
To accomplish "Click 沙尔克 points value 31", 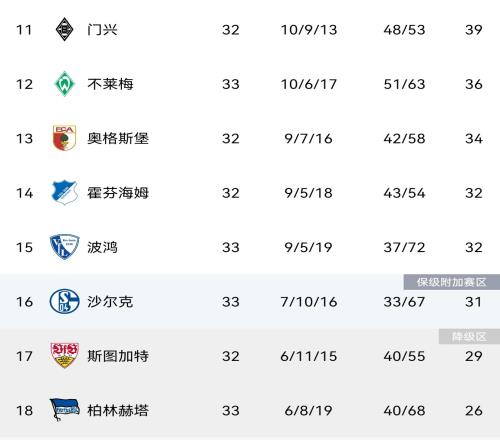I will 474,302.
